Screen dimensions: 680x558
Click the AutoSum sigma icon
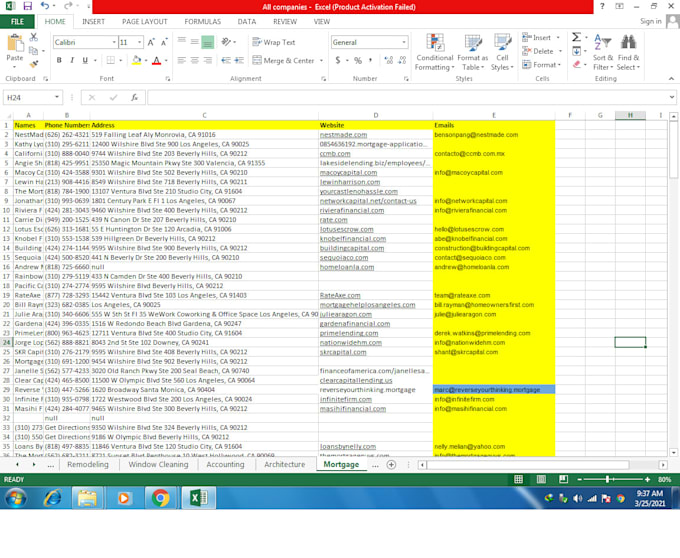(576, 37)
